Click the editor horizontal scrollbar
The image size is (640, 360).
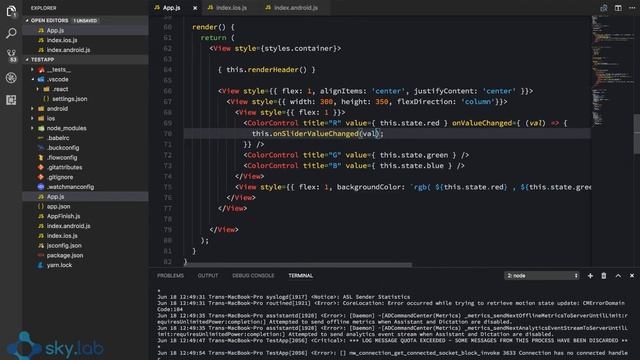click(298, 265)
